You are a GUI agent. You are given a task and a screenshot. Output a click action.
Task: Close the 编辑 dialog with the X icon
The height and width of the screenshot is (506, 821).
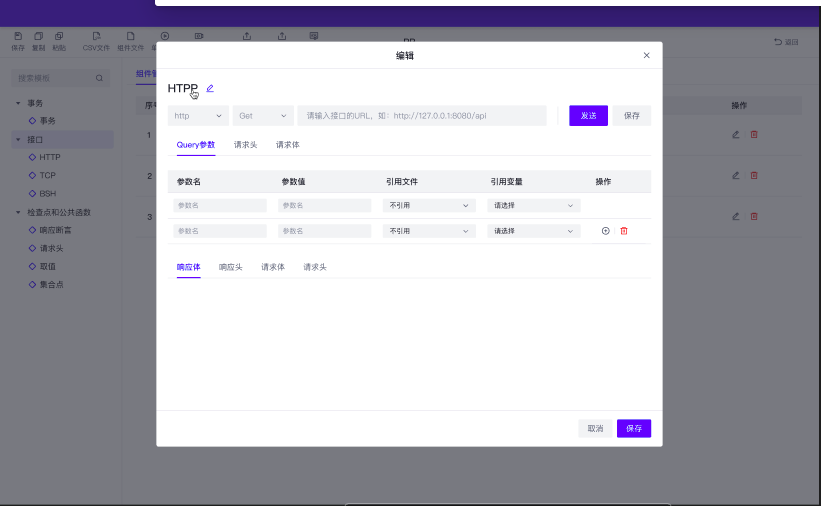click(x=646, y=56)
